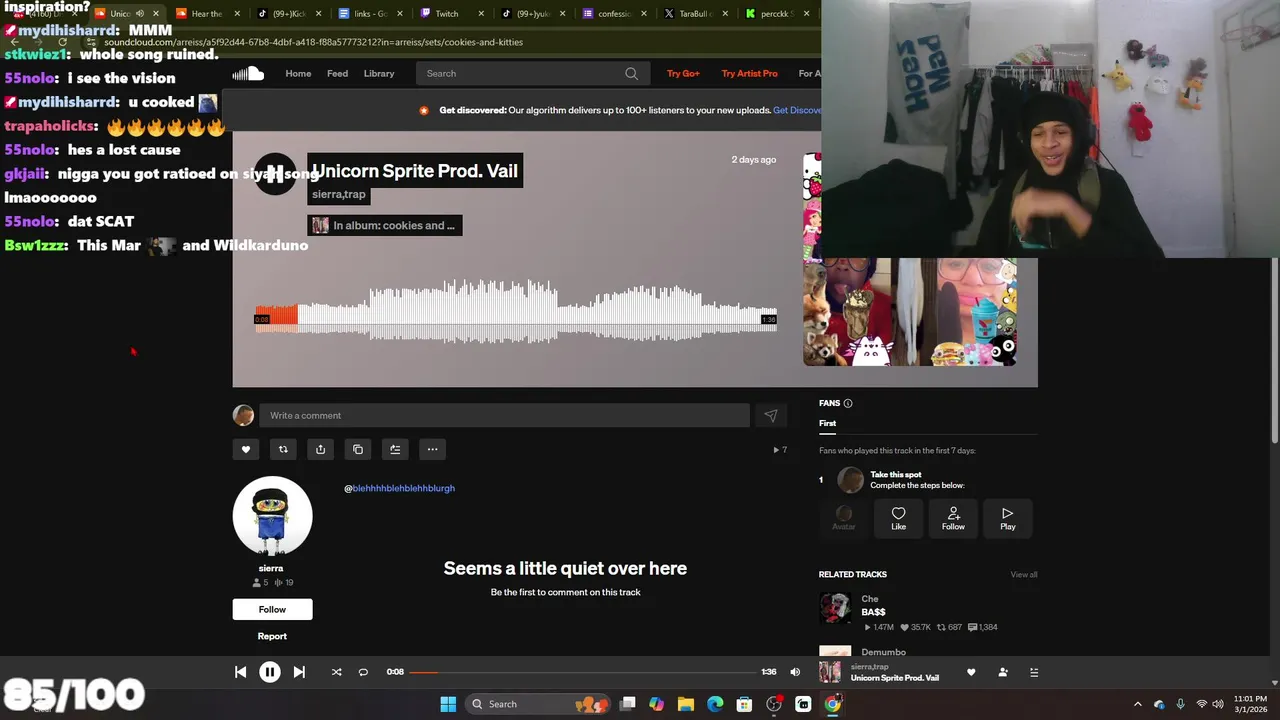This screenshot has width=1280, height=720.
Task: Open Try Artist Pro link
Action: (x=749, y=73)
